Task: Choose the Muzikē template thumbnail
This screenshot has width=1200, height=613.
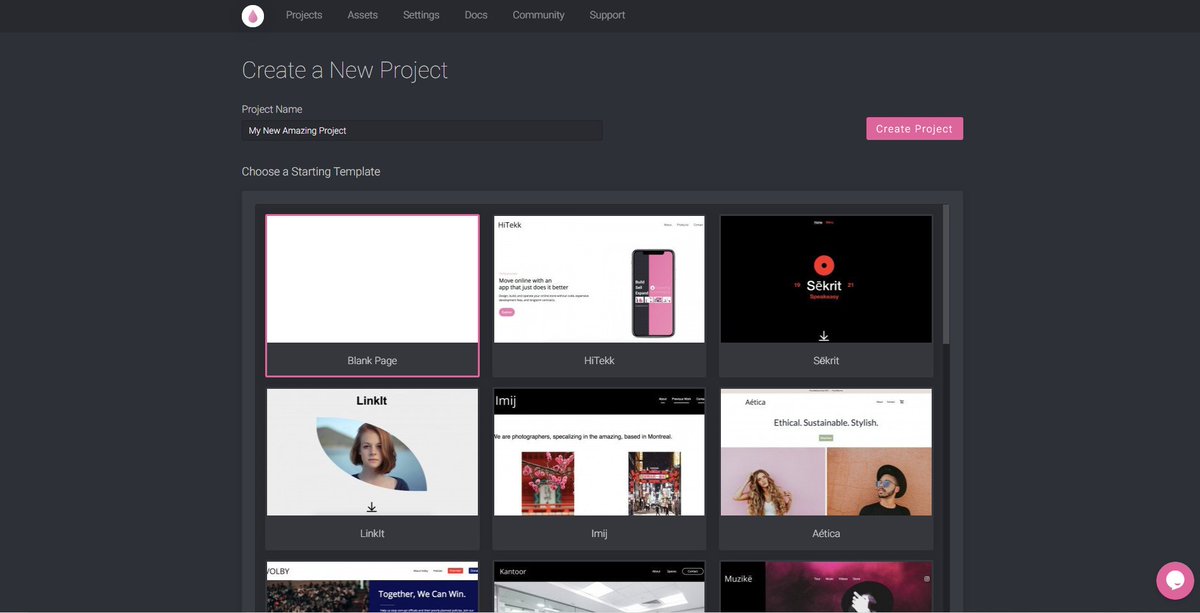Action: click(826, 587)
